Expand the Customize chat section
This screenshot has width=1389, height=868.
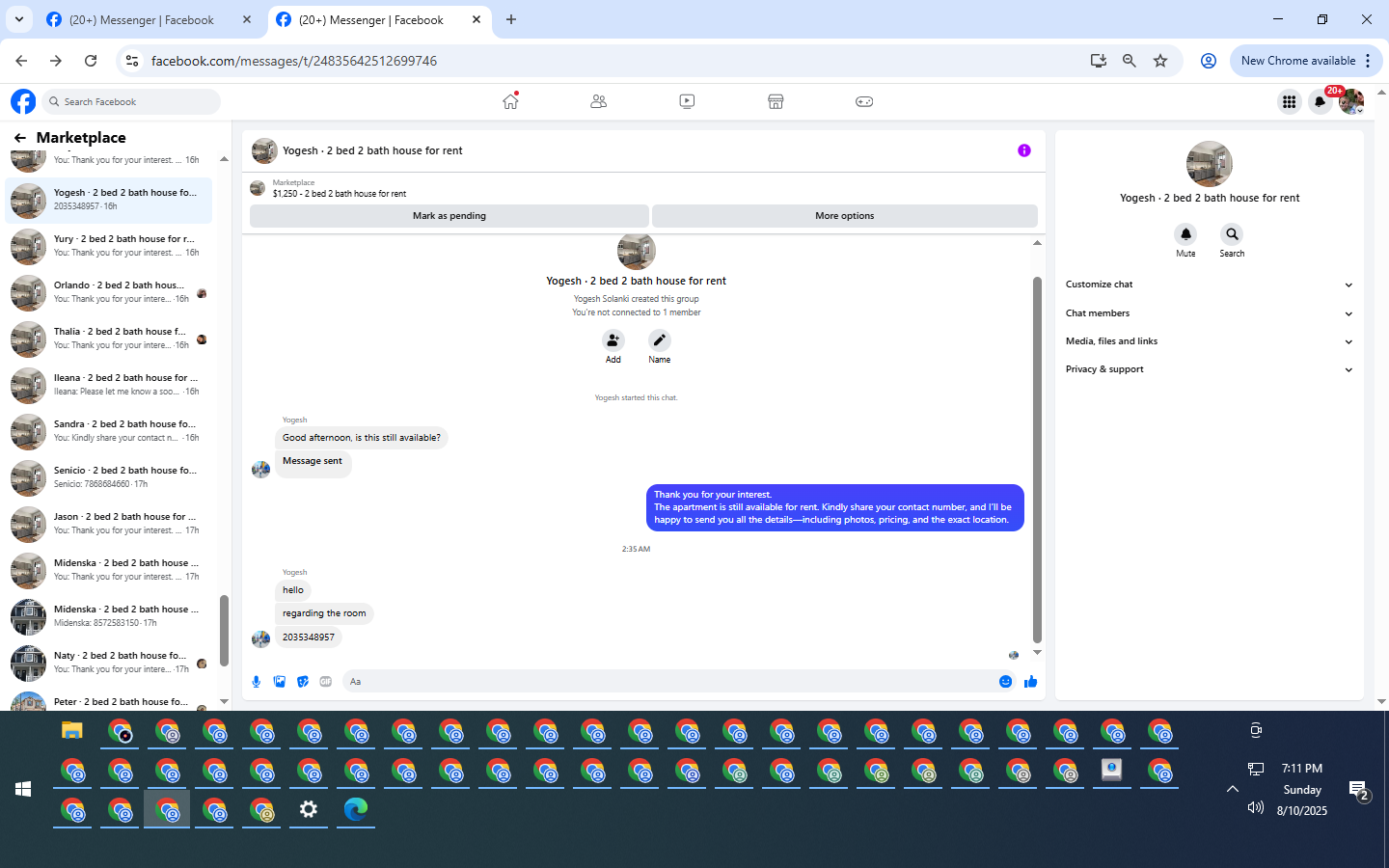click(x=1209, y=285)
